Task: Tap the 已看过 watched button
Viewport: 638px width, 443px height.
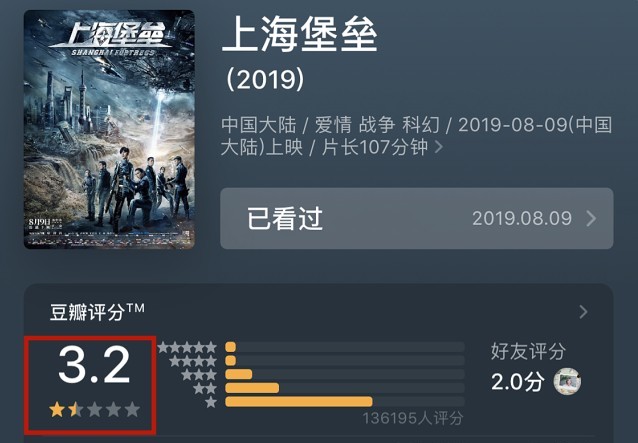Action: (417, 218)
